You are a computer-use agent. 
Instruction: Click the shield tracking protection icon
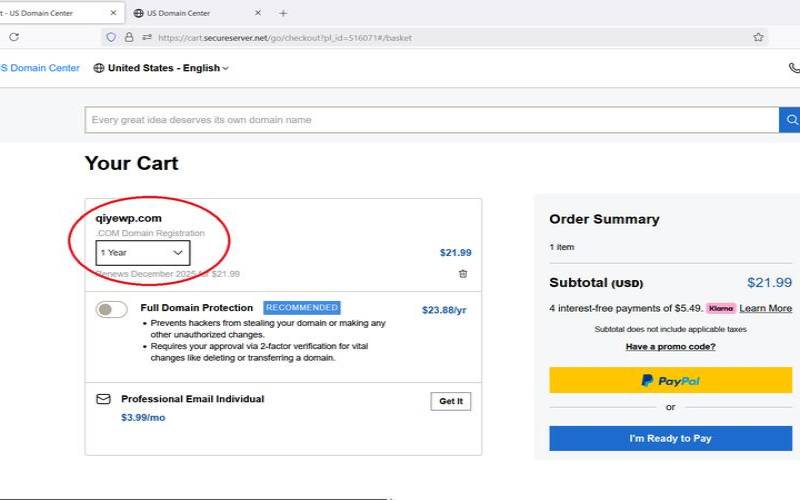pos(110,37)
